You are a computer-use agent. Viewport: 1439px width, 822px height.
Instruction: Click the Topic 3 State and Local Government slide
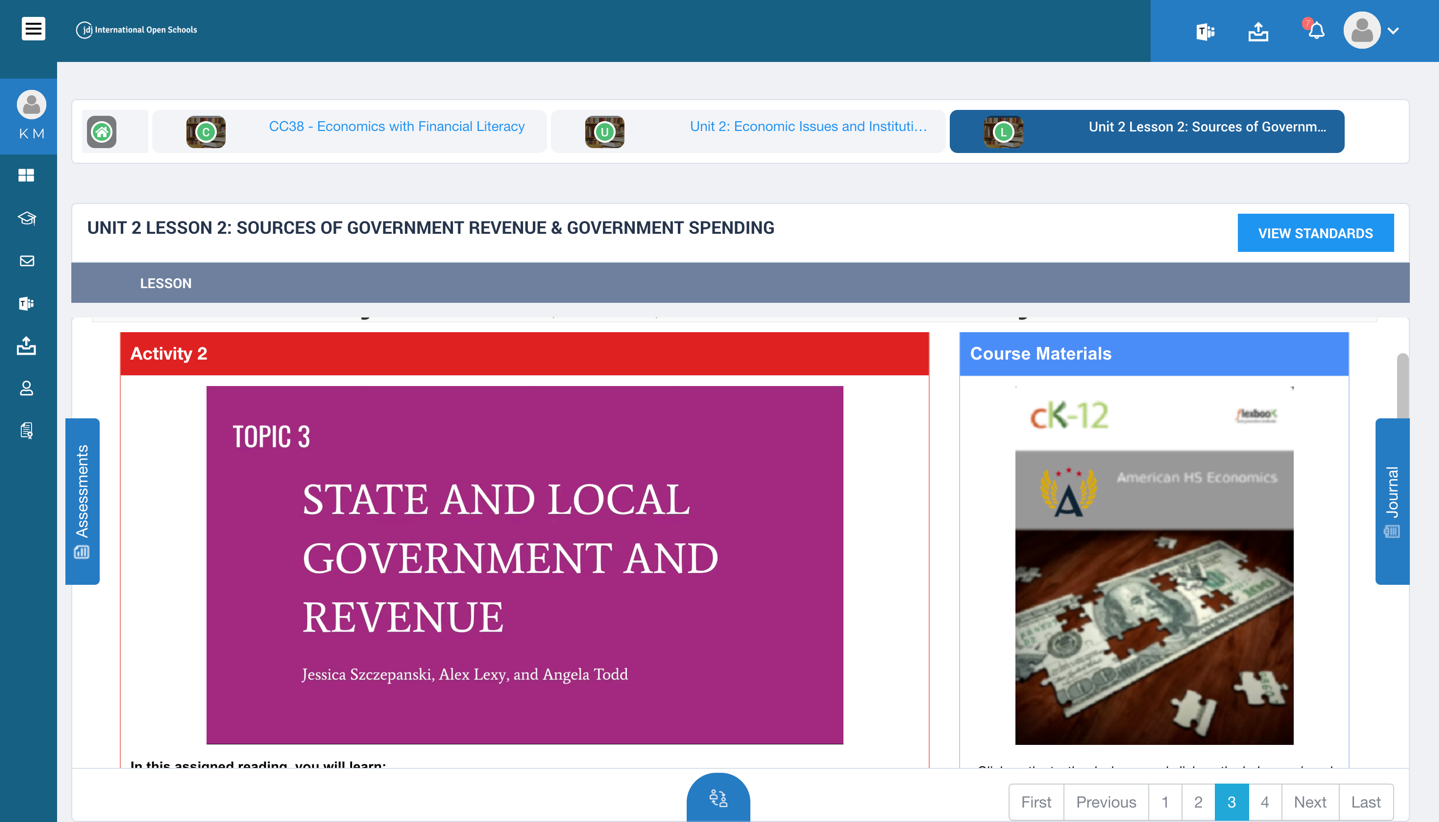(524, 565)
